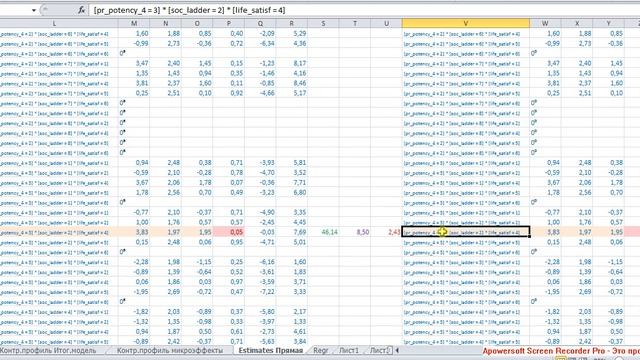
Task: Click cell value 7,69 in column R
Action: click(x=300, y=232)
